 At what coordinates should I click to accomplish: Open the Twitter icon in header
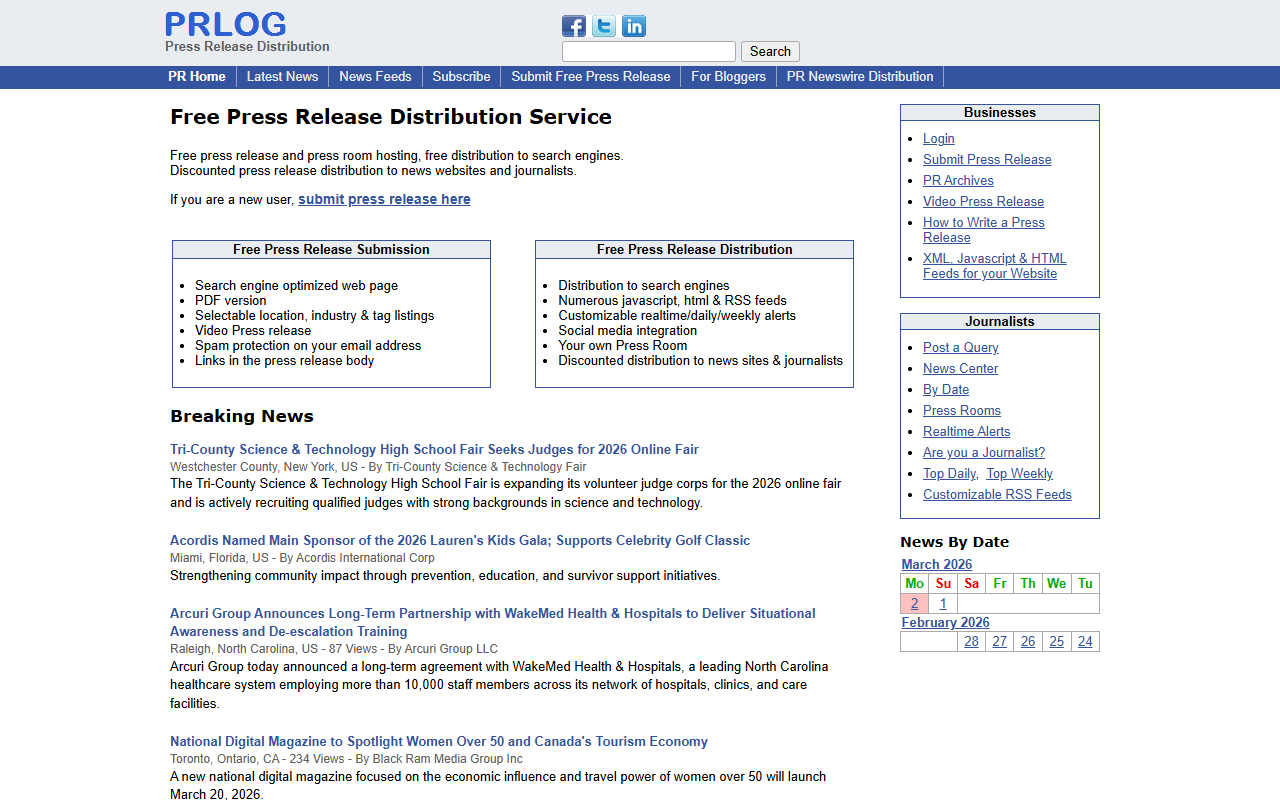coord(604,26)
